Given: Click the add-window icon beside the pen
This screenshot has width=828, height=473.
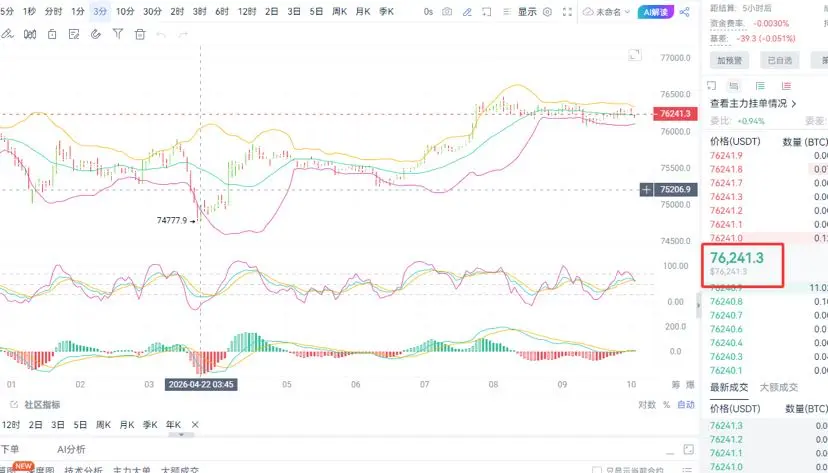Looking at the screenshot, I should point(486,12).
